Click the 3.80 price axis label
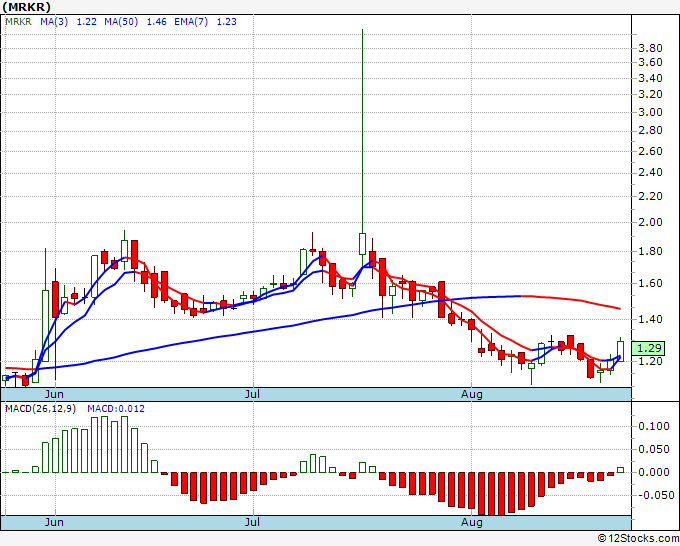This screenshot has width=680, height=546. point(651,48)
